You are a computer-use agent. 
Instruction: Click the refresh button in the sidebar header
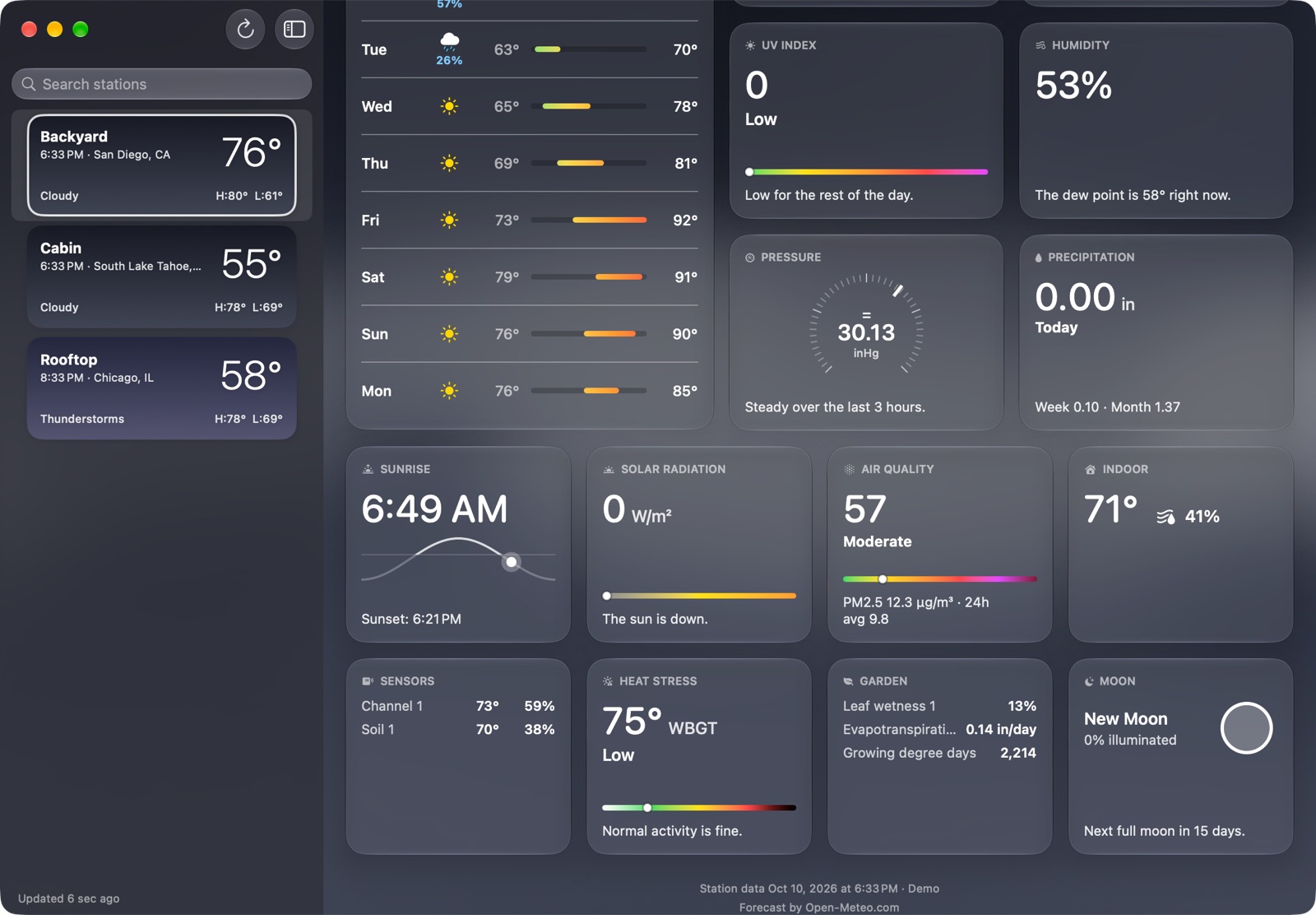245,30
